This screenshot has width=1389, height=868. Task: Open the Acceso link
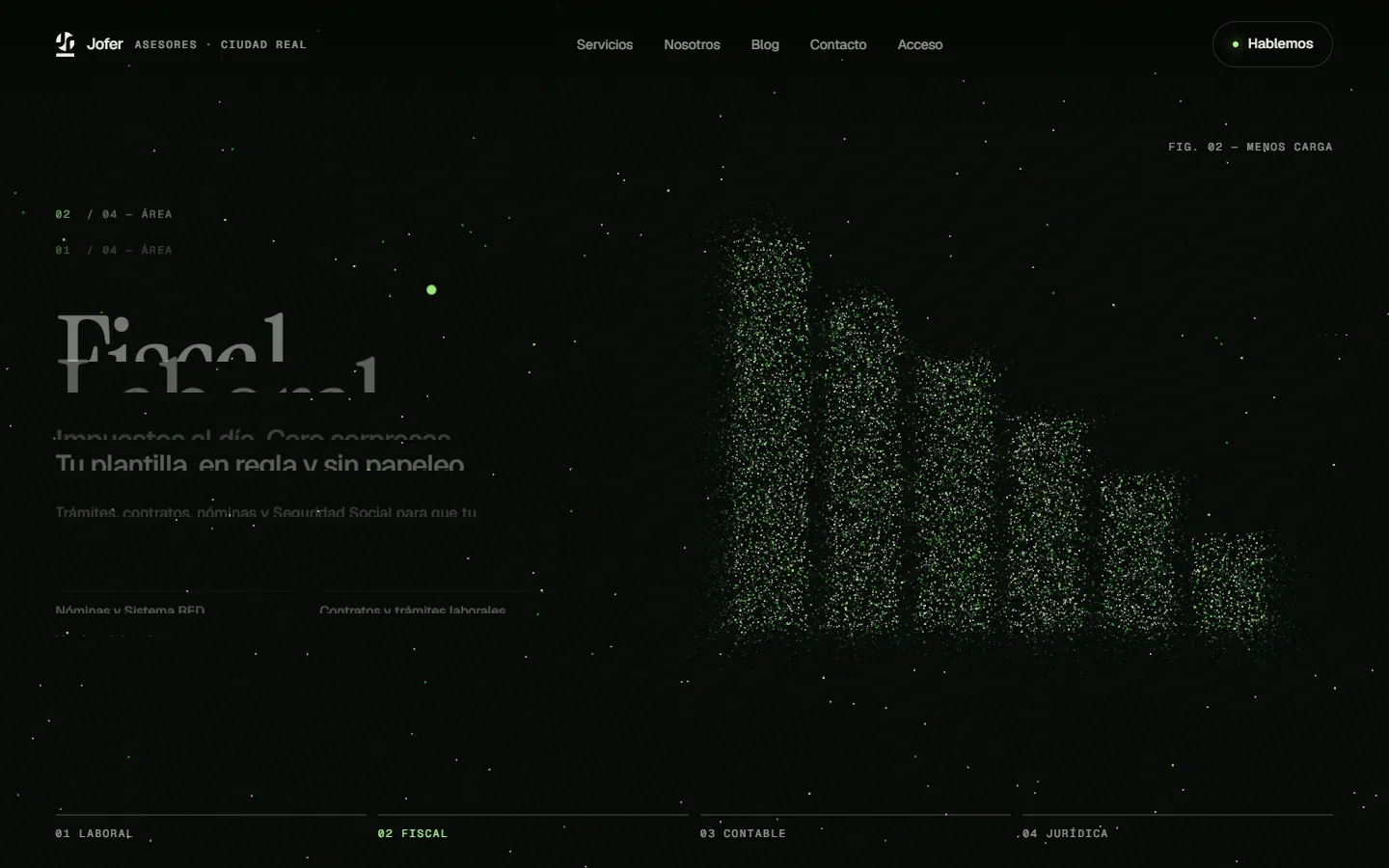pos(920,44)
